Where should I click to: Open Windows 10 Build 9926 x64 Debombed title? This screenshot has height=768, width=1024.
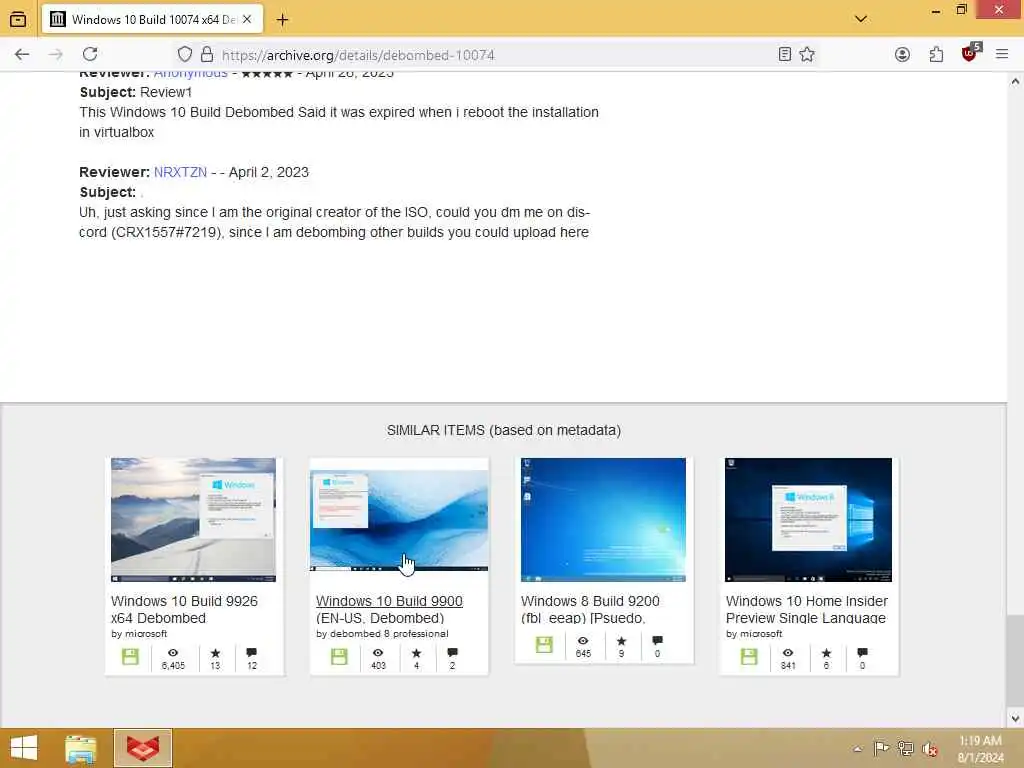184,609
